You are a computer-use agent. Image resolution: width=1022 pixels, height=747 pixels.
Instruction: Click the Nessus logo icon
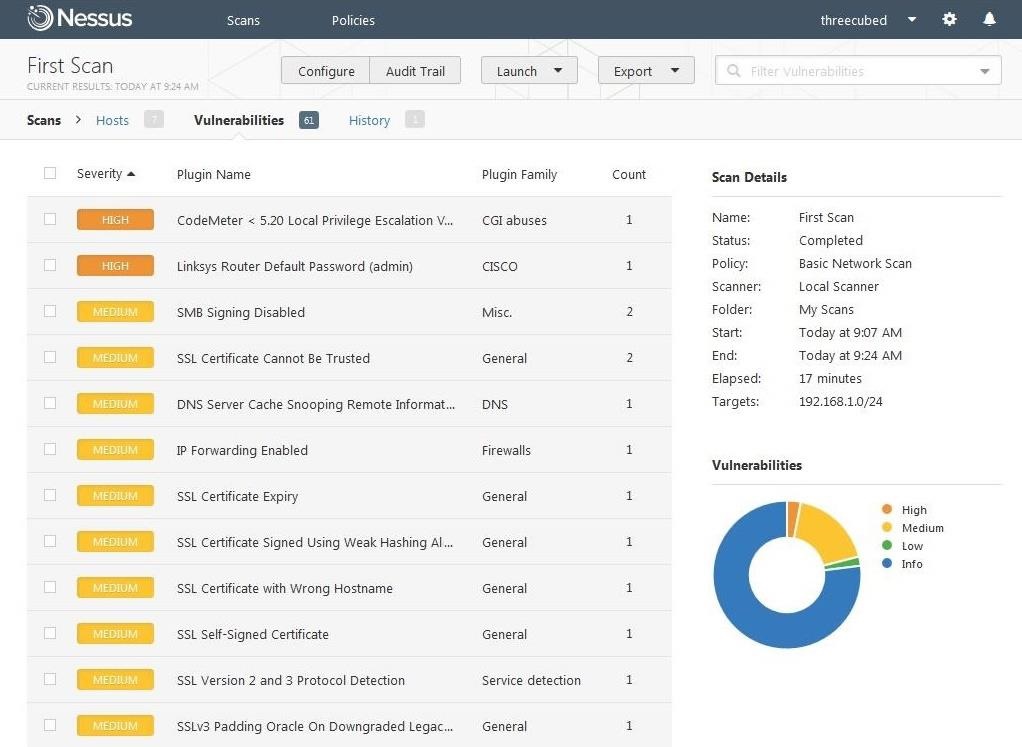coord(40,18)
